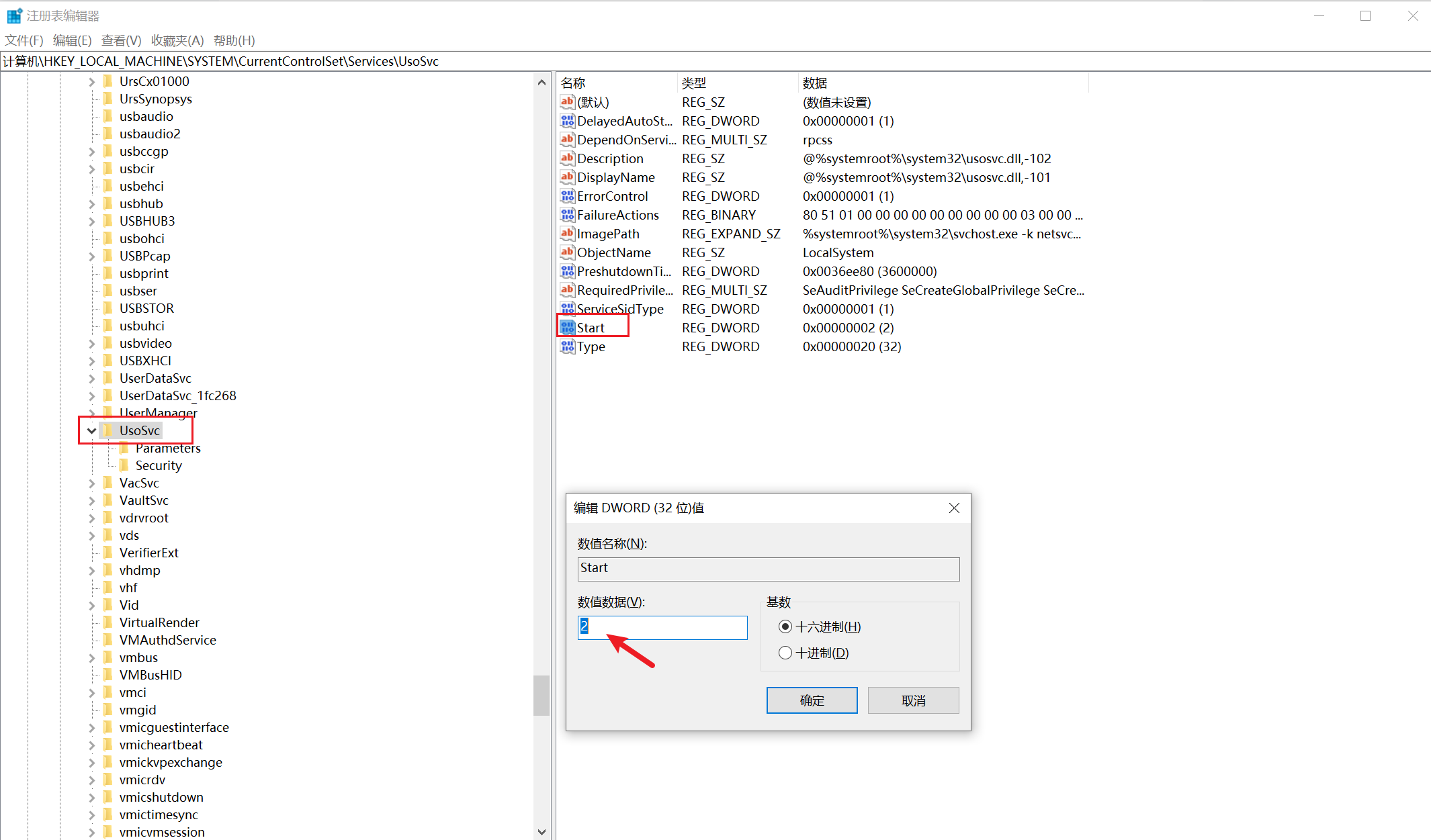Open 文件 file menu in registry editor
Viewport: 1431px width, 840px height.
click(x=26, y=40)
